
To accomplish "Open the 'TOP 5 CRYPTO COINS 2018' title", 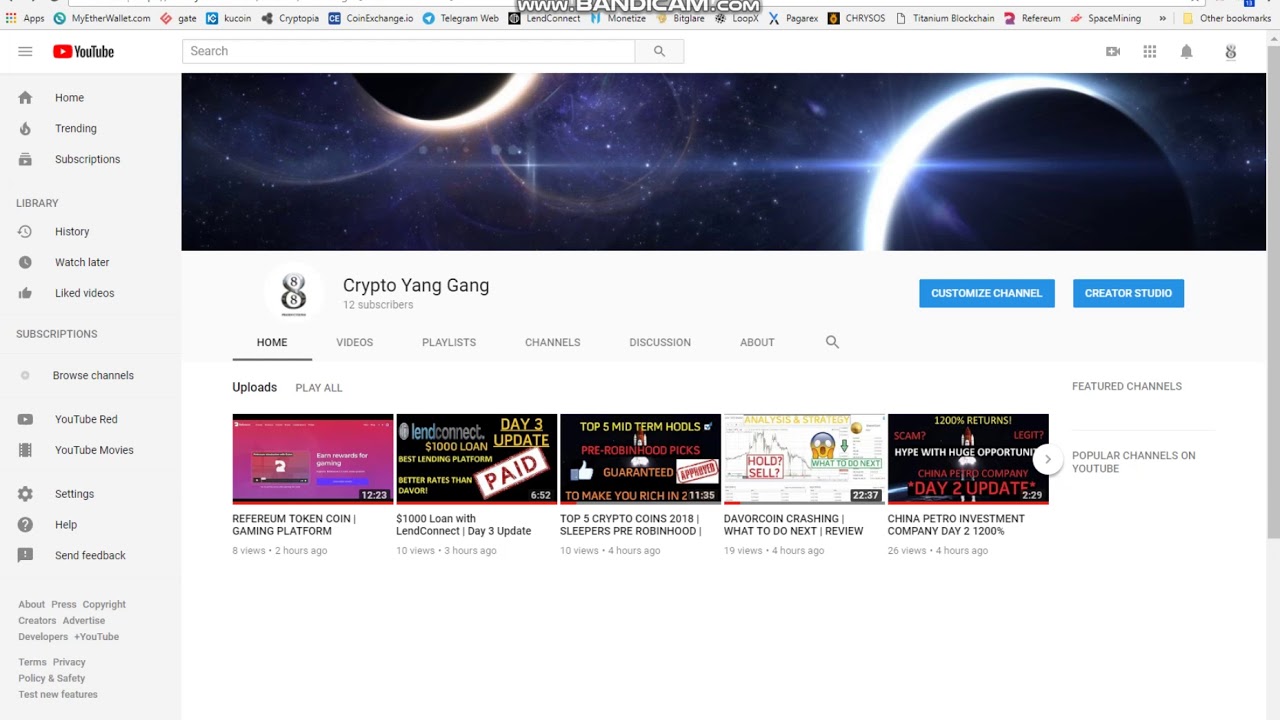I will (x=631, y=525).
